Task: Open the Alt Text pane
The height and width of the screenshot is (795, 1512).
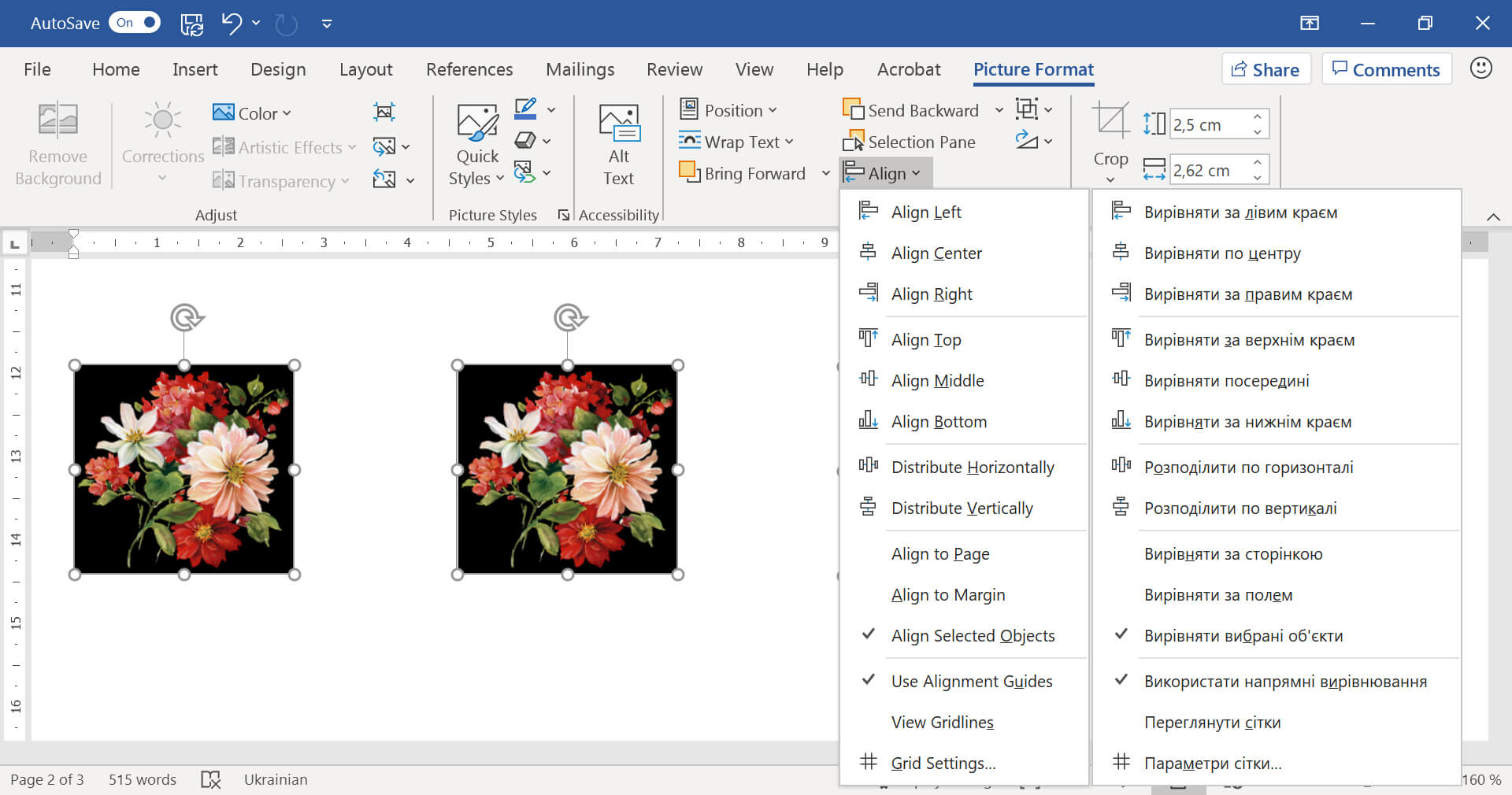Action: point(618,145)
